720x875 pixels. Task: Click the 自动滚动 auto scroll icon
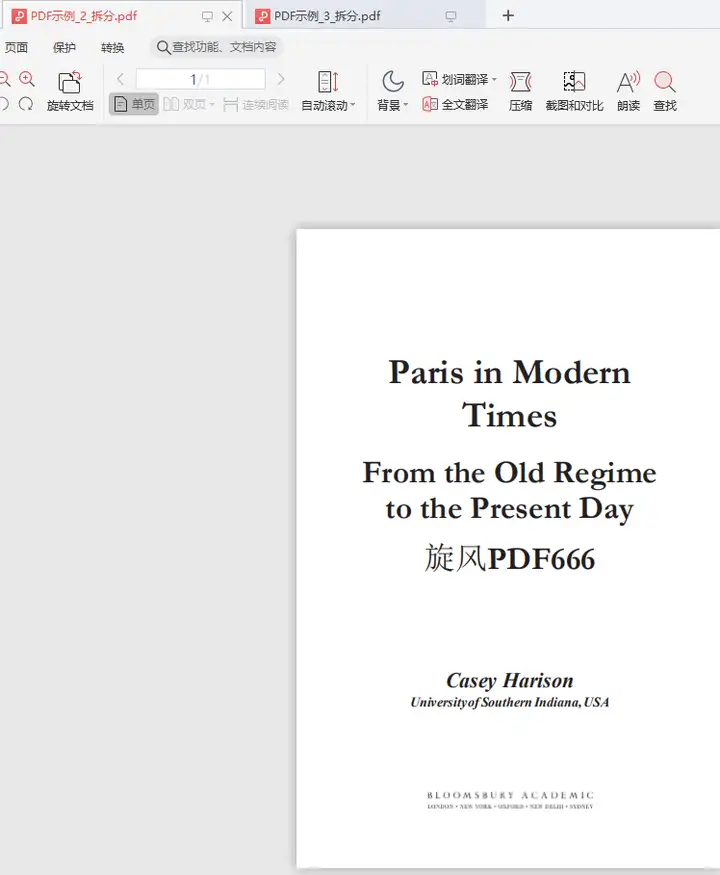click(328, 81)
